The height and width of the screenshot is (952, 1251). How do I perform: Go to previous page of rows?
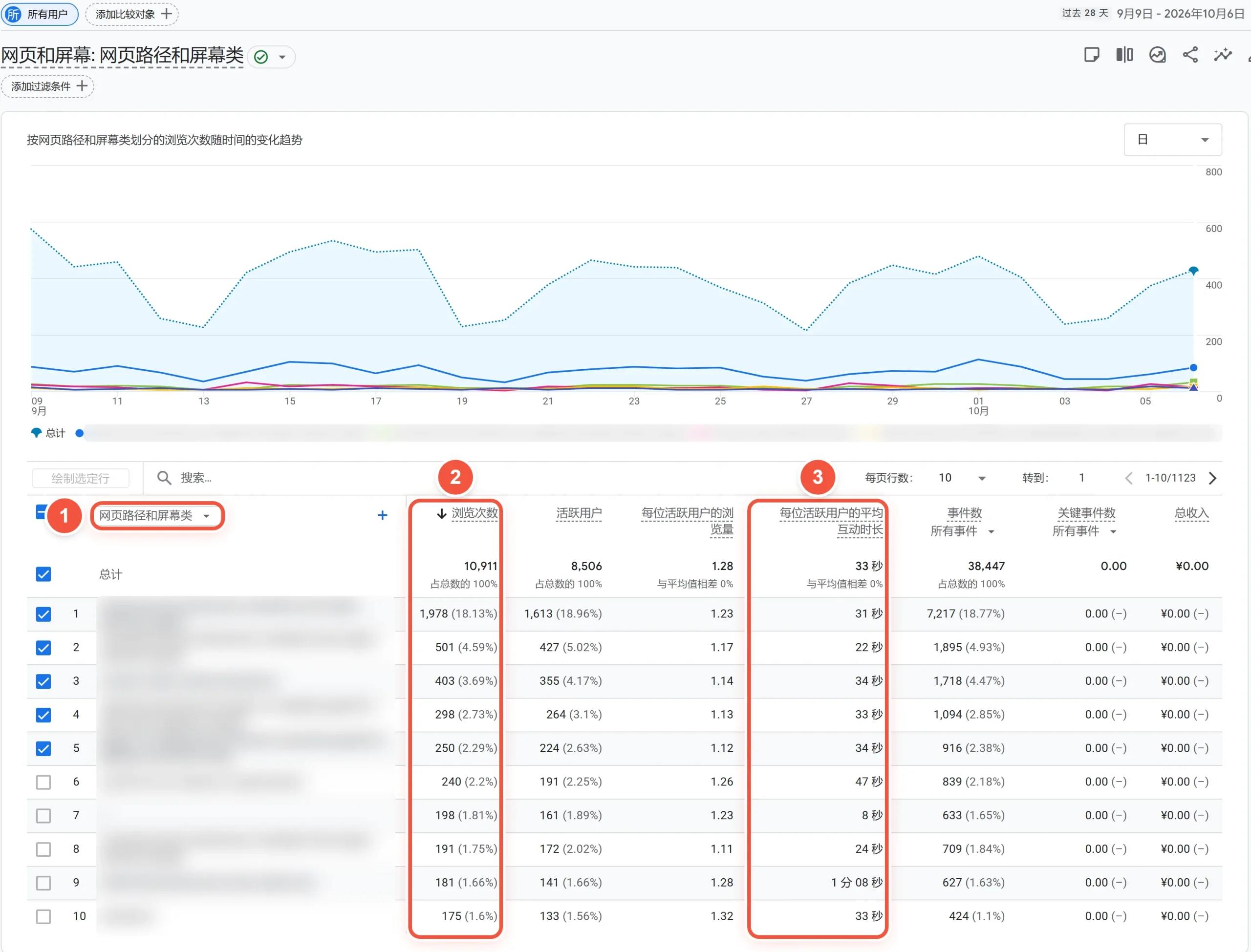click(x=1128, y=478)
